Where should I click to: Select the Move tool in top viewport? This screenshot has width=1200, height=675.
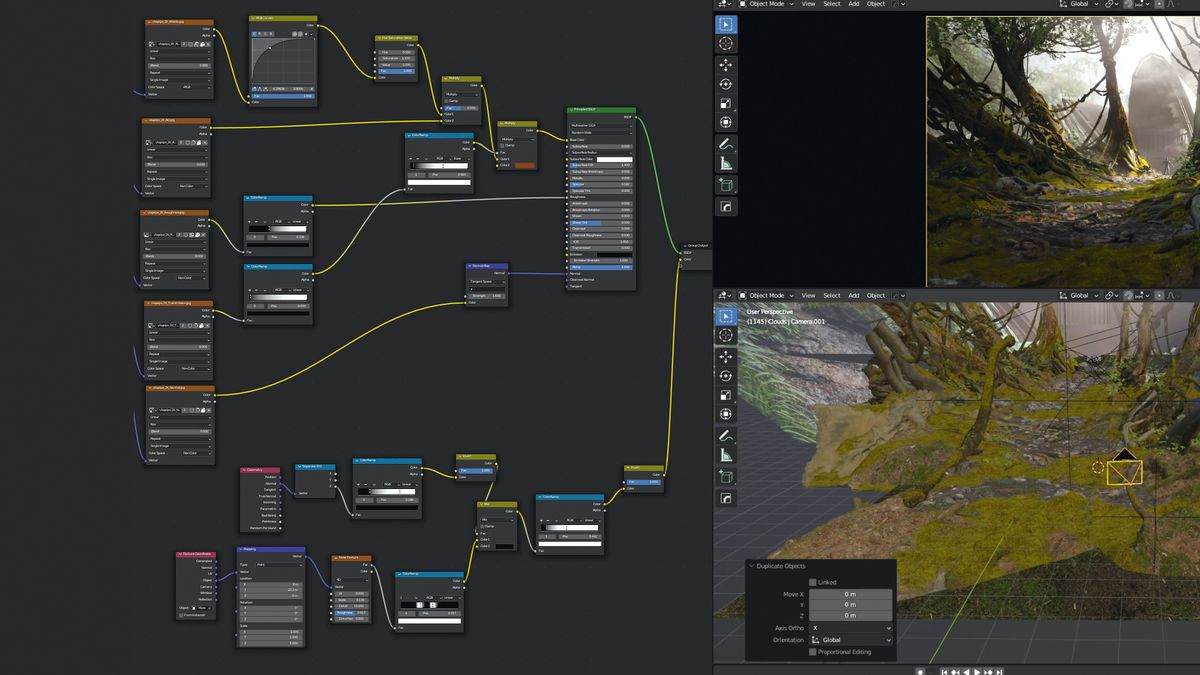726,64
